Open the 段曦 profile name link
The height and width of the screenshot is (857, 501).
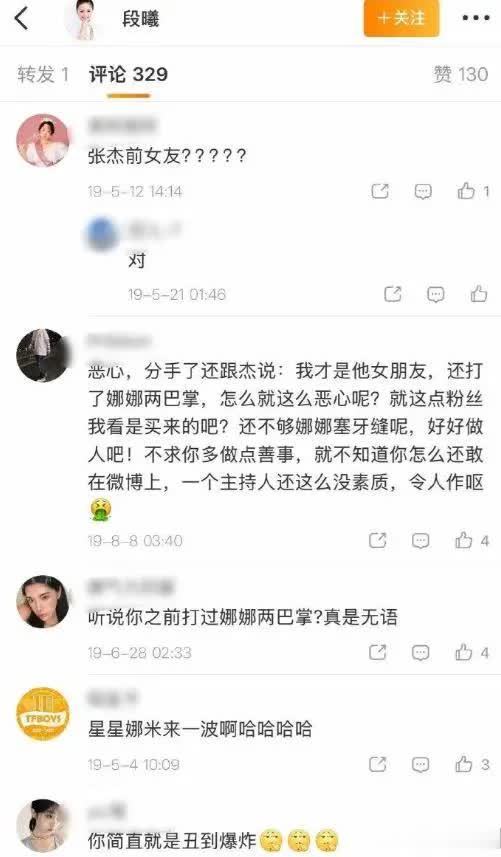coord(140,19)
